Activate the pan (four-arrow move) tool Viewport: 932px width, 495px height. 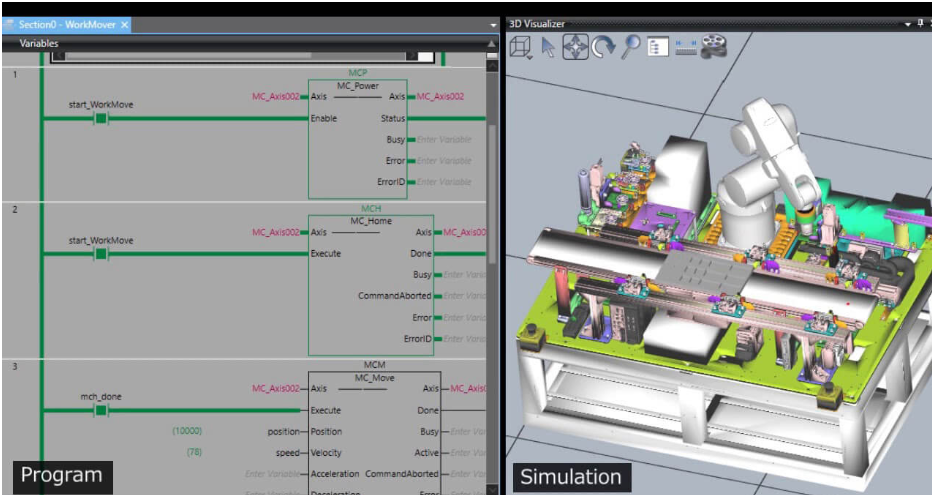pos(575,47)
